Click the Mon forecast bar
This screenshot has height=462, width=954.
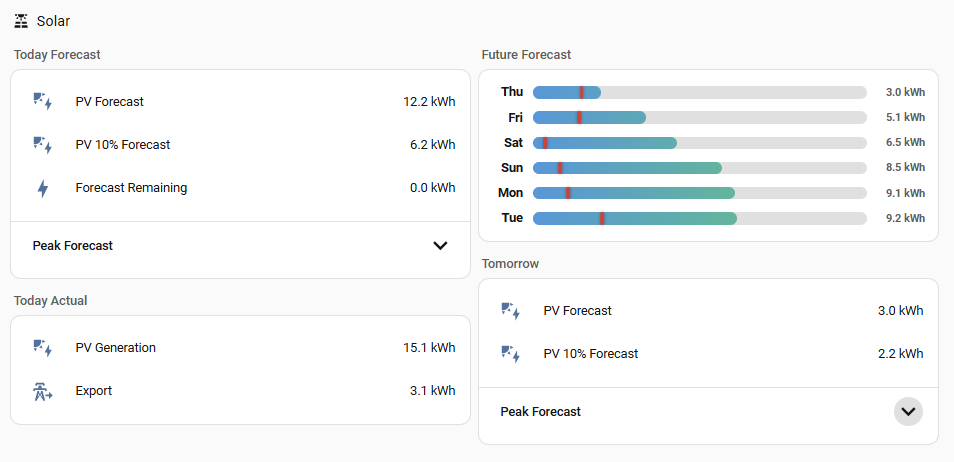[x=700, y=193]
